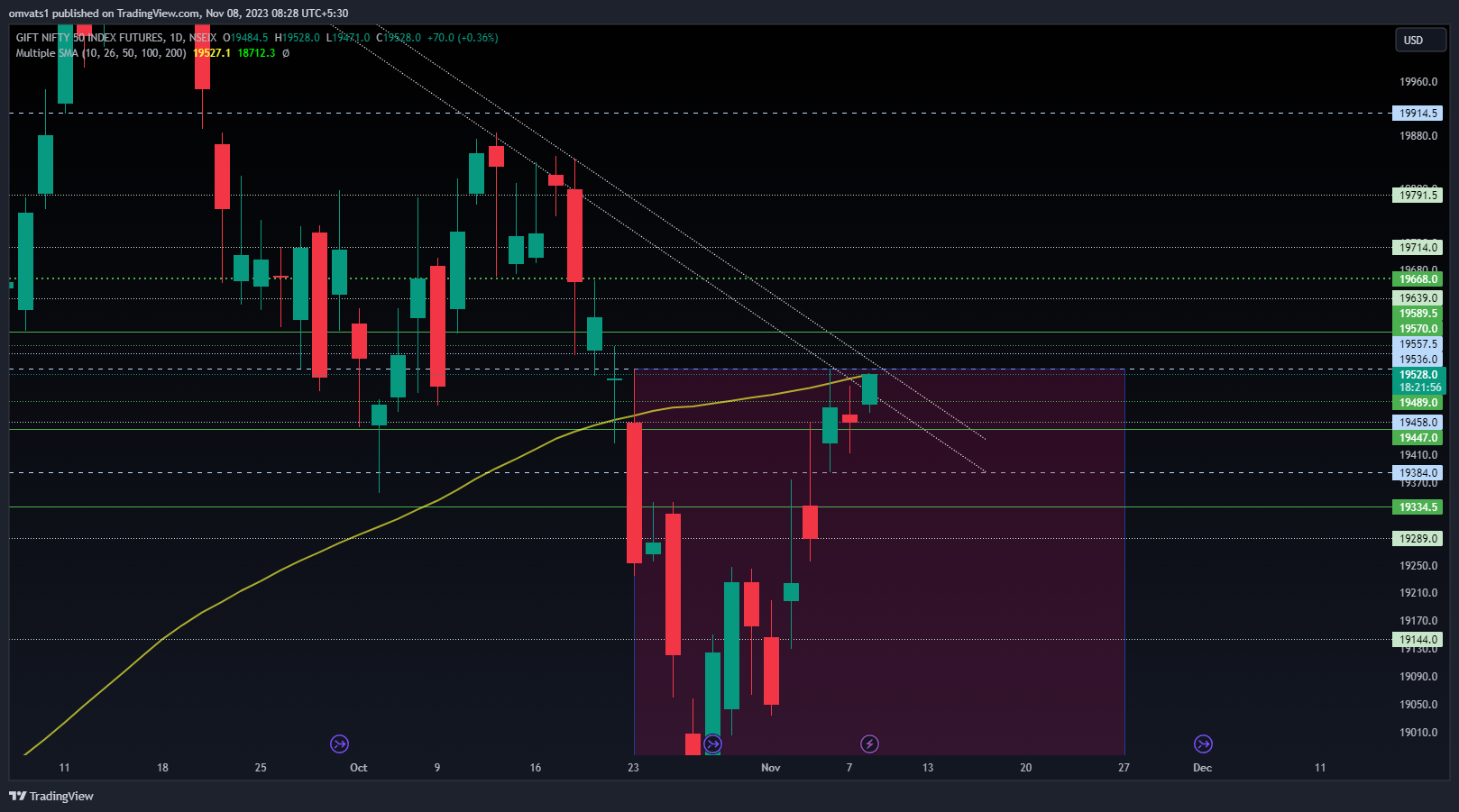1459x812 pixels.
Task: Click the 19210.0 axis value
Action: point(1418,593)
